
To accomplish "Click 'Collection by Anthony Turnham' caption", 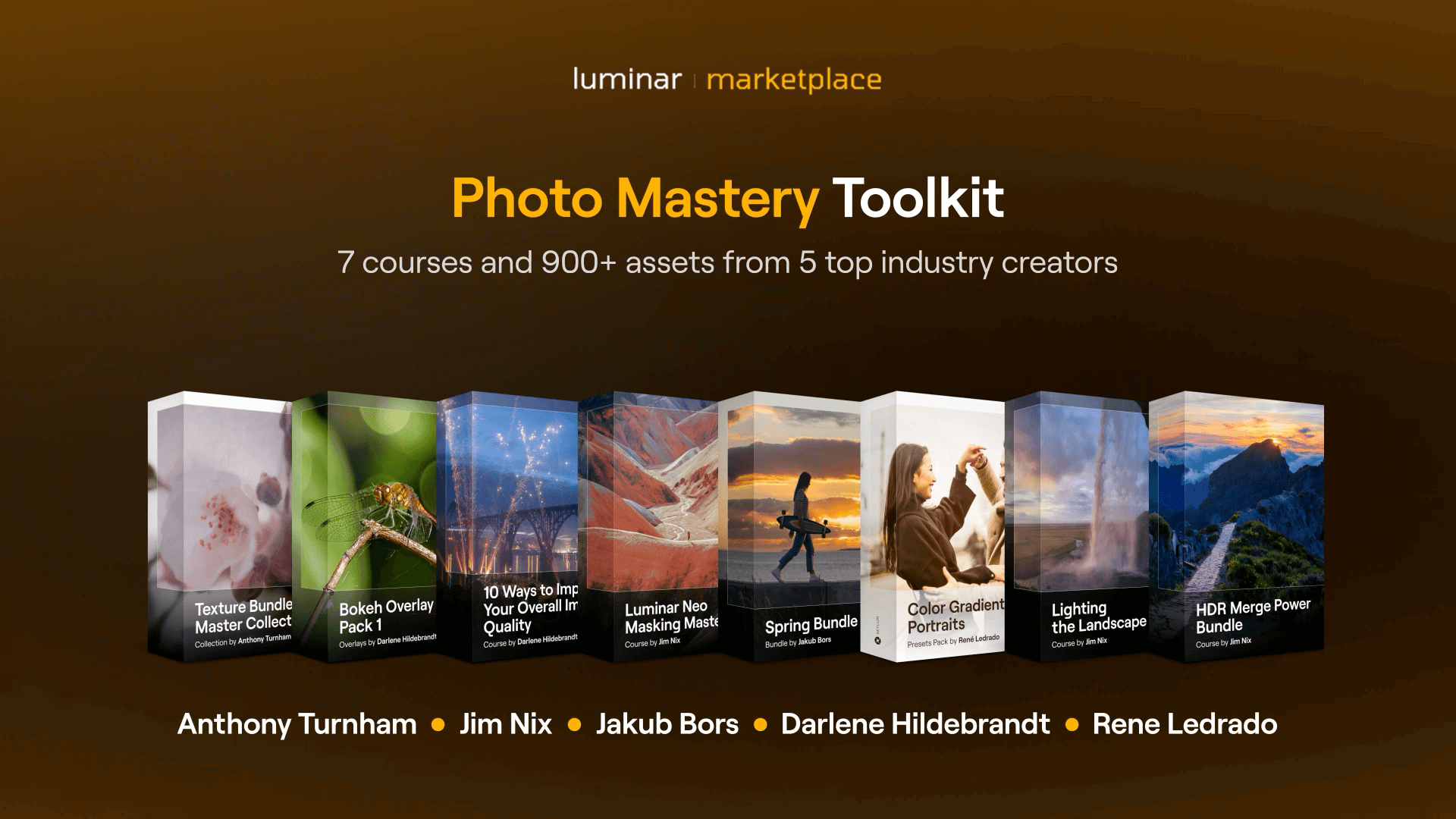I will coord(243,642).
